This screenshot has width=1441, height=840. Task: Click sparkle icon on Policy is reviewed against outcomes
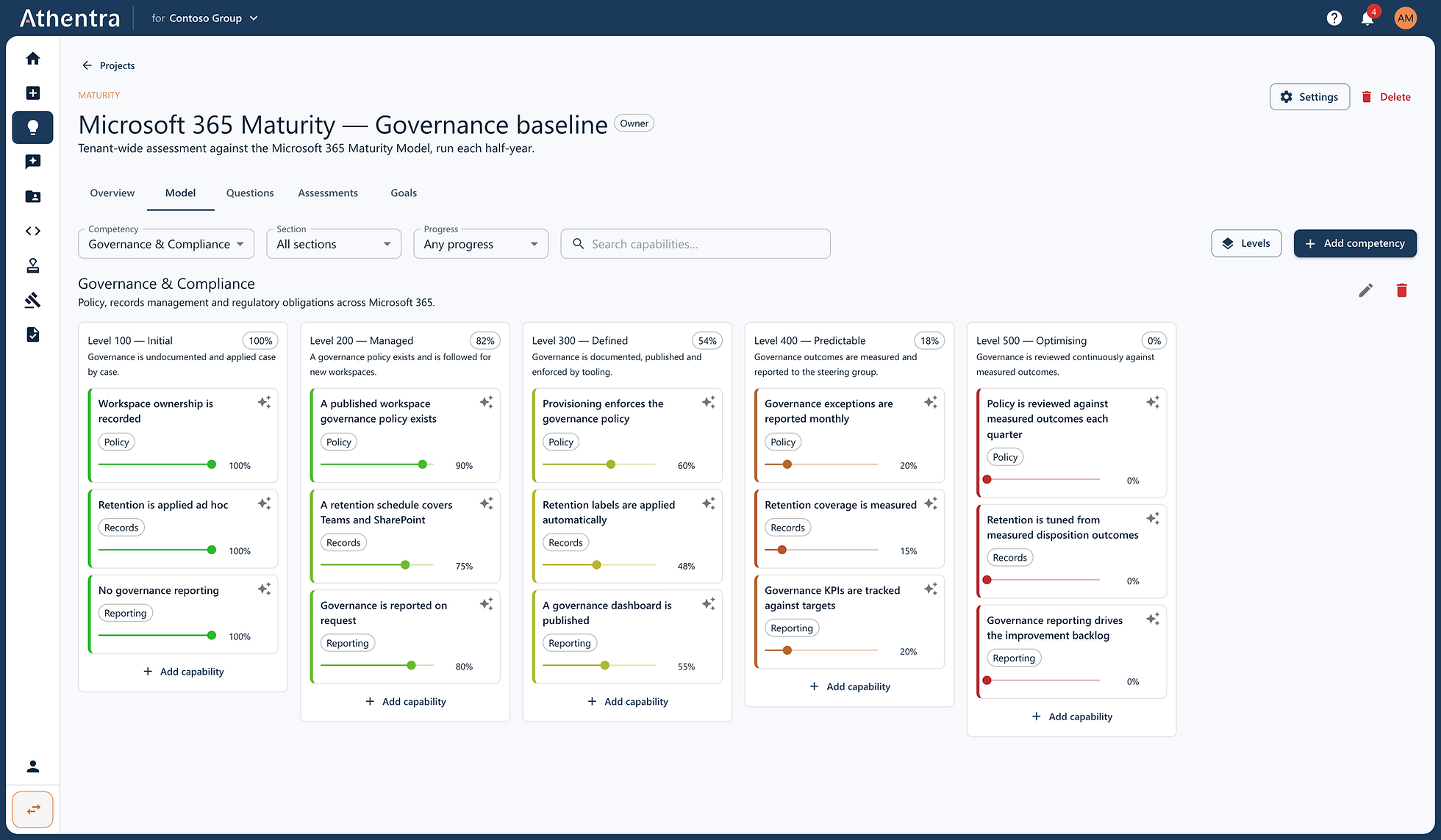pos(1153,402)
